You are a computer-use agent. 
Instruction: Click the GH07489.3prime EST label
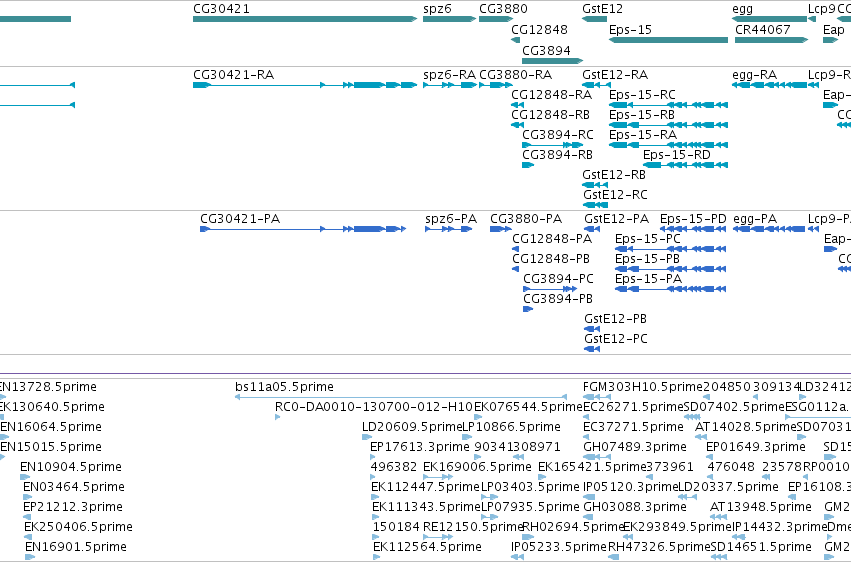tap(635, 447)
